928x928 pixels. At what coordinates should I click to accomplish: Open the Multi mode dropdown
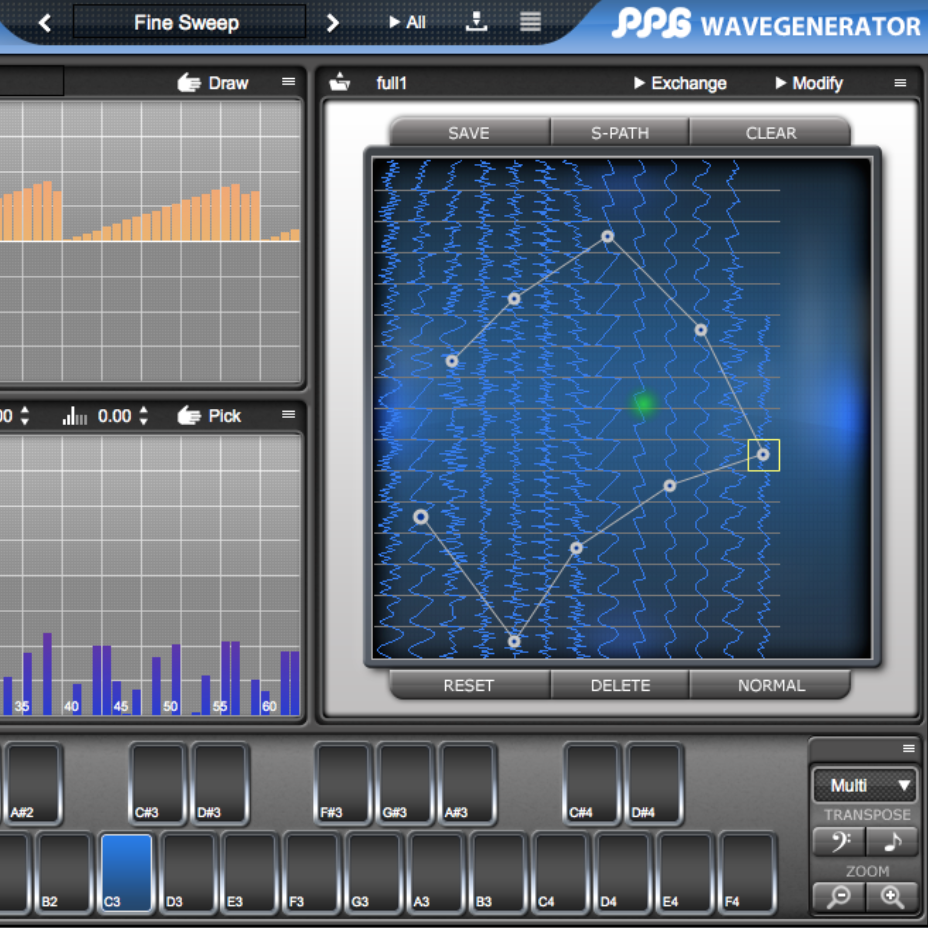[x=864, y=786]
